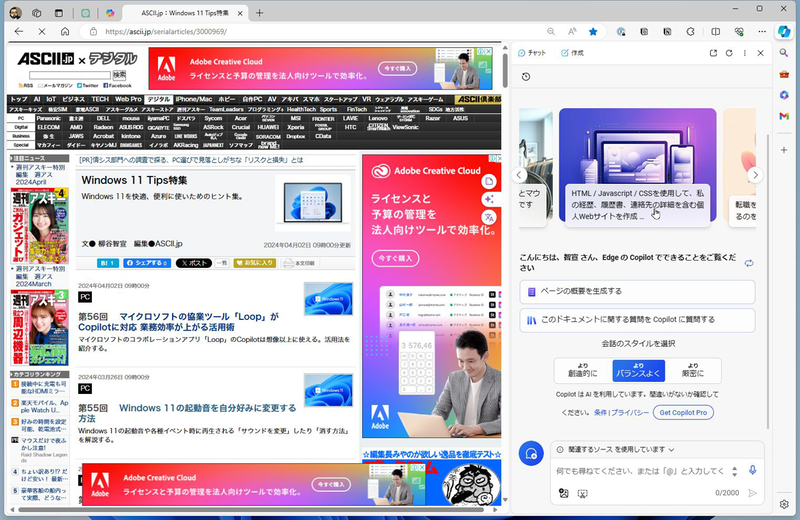Switch to Copilot 作成 tab
This screenshot has width=800, height=520.
tap(572, 53)
